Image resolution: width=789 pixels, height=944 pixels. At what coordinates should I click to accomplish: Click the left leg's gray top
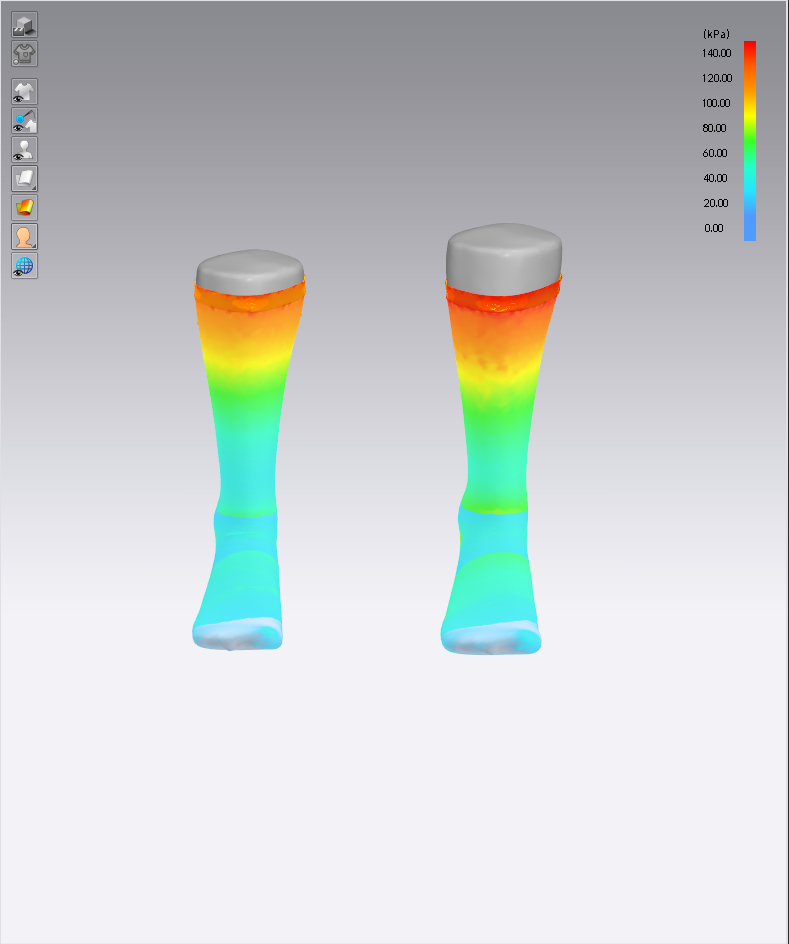pyautogui.click(x=250, y=266)
